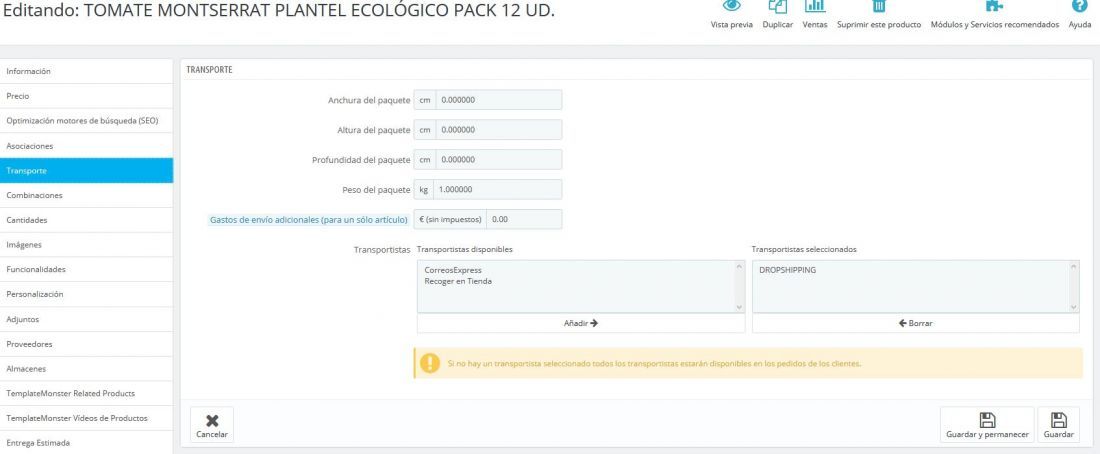Remove carrier with Borrar arrow button
The height and width of the screenshot is (454, 1100).
click(915, 323)
